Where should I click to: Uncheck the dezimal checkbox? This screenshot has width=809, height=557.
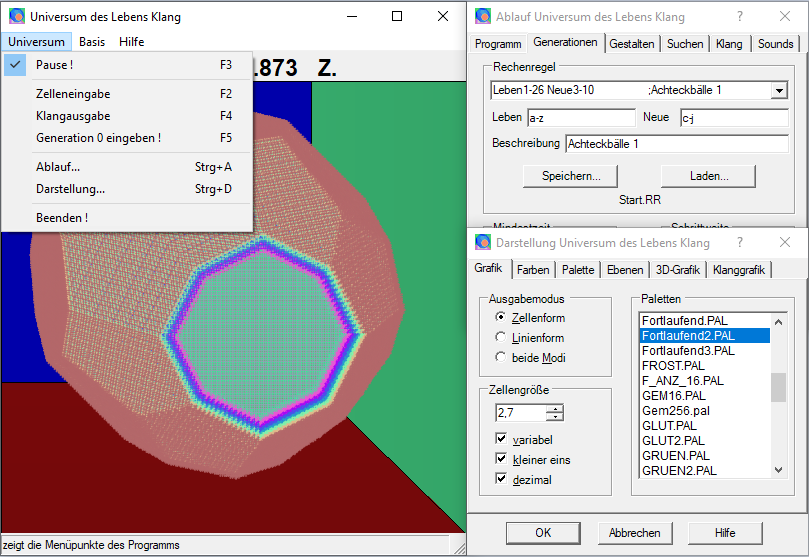point(501,479)
